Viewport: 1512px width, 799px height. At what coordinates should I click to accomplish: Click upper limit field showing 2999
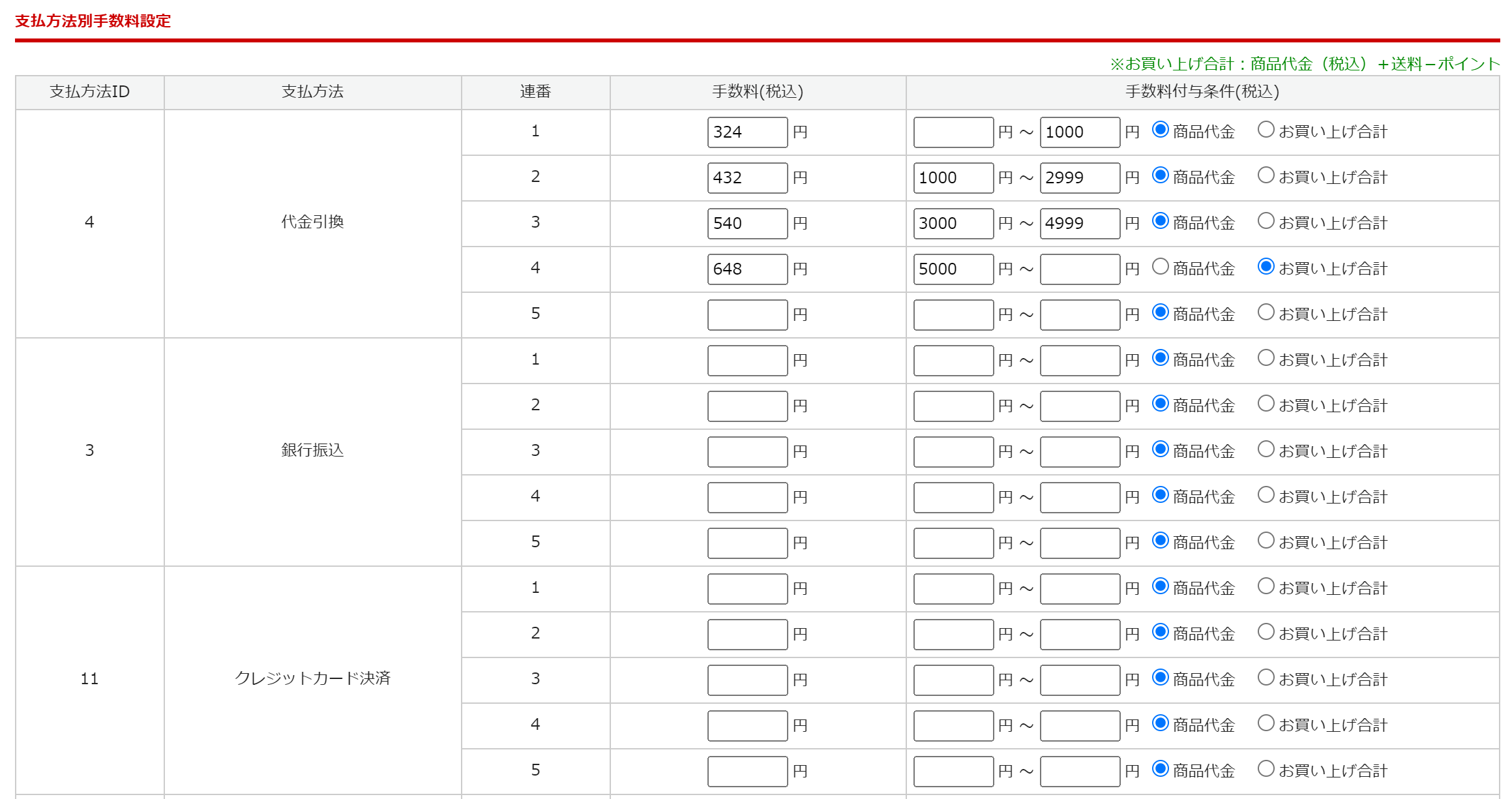[x=1080, y=178]
